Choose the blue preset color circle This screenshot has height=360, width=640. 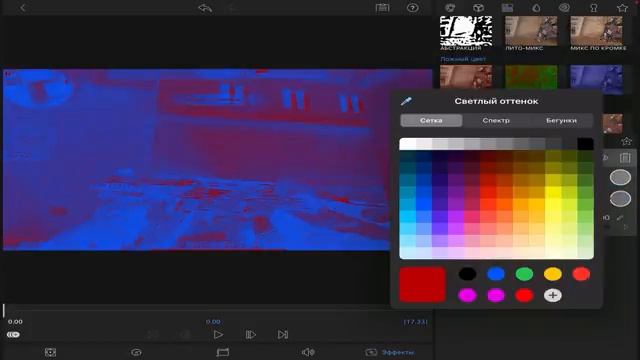coord(496,274)
